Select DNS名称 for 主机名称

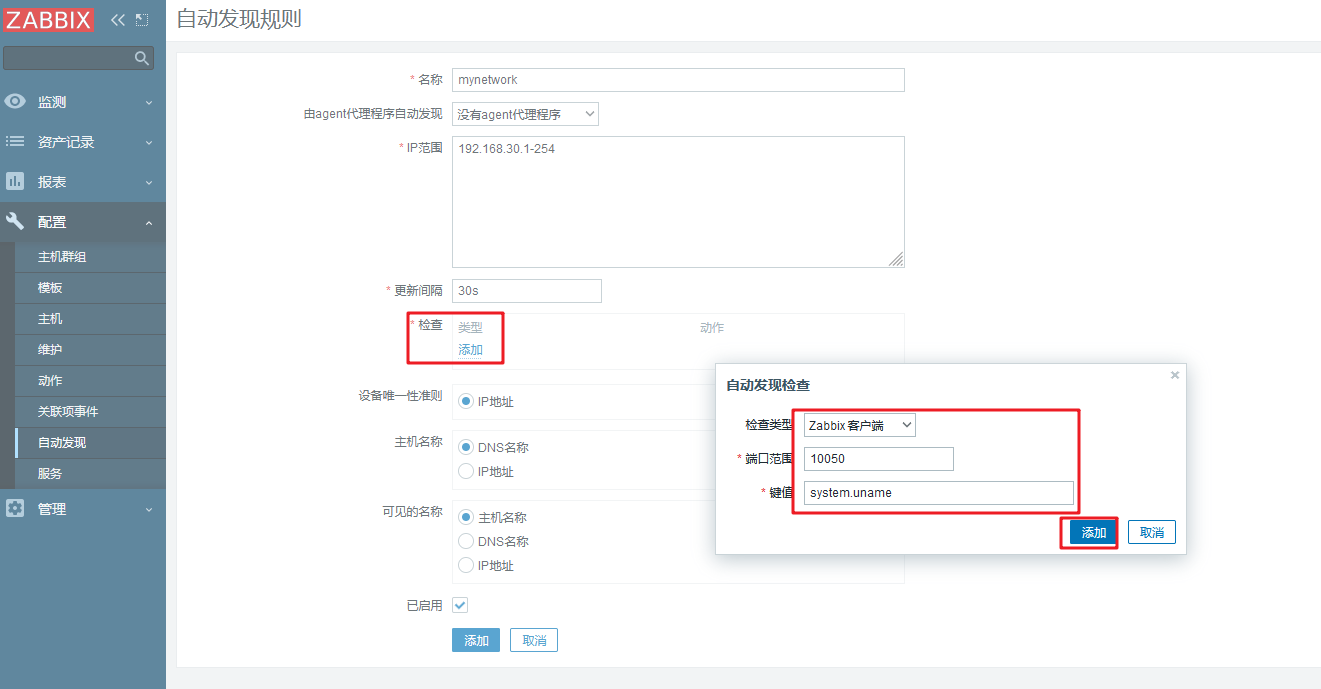coord(466,447)
